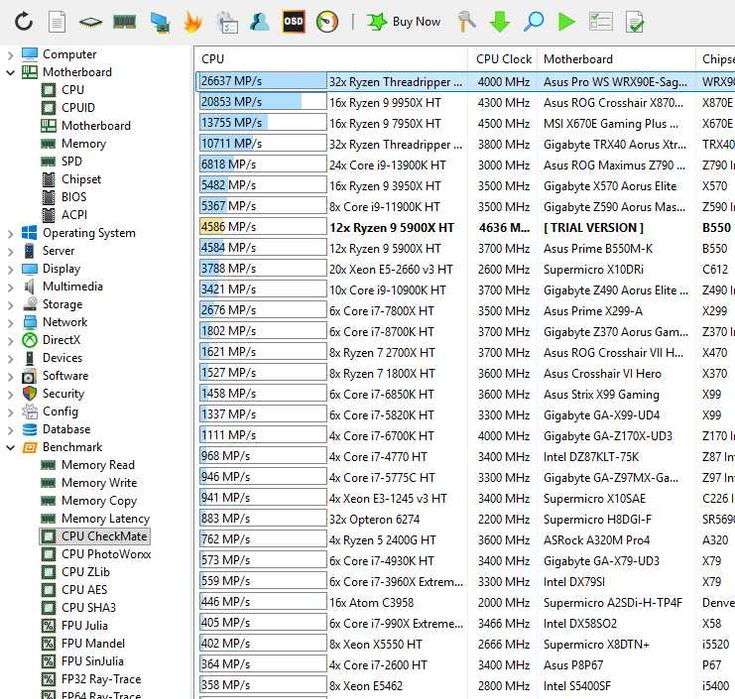
Task: Select the Software category
Action: (65, 376)
